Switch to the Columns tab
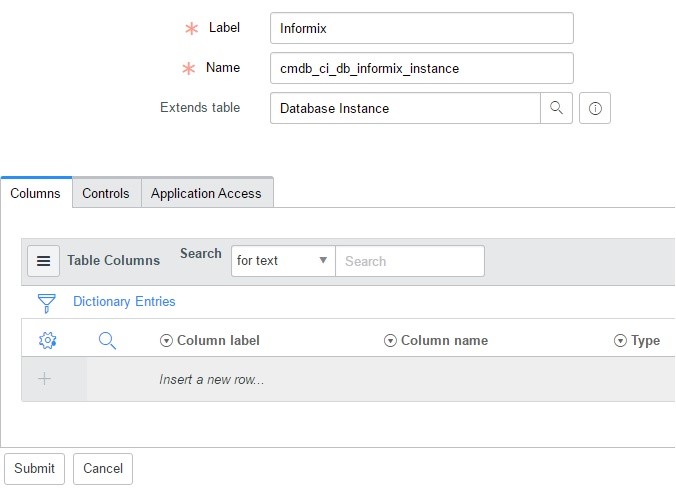The height and width of the screenshot is (492, 676). (x=36, y=193)
